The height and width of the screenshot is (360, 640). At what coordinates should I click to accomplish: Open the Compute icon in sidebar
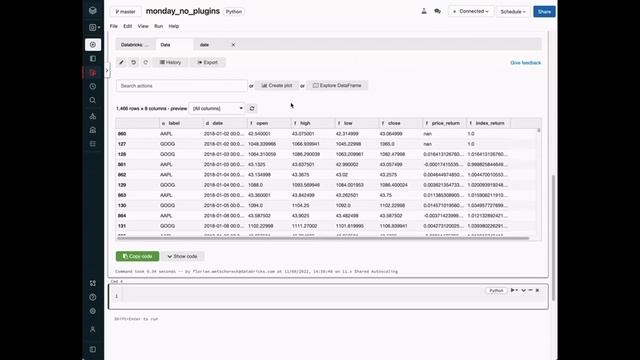point(93,130)
